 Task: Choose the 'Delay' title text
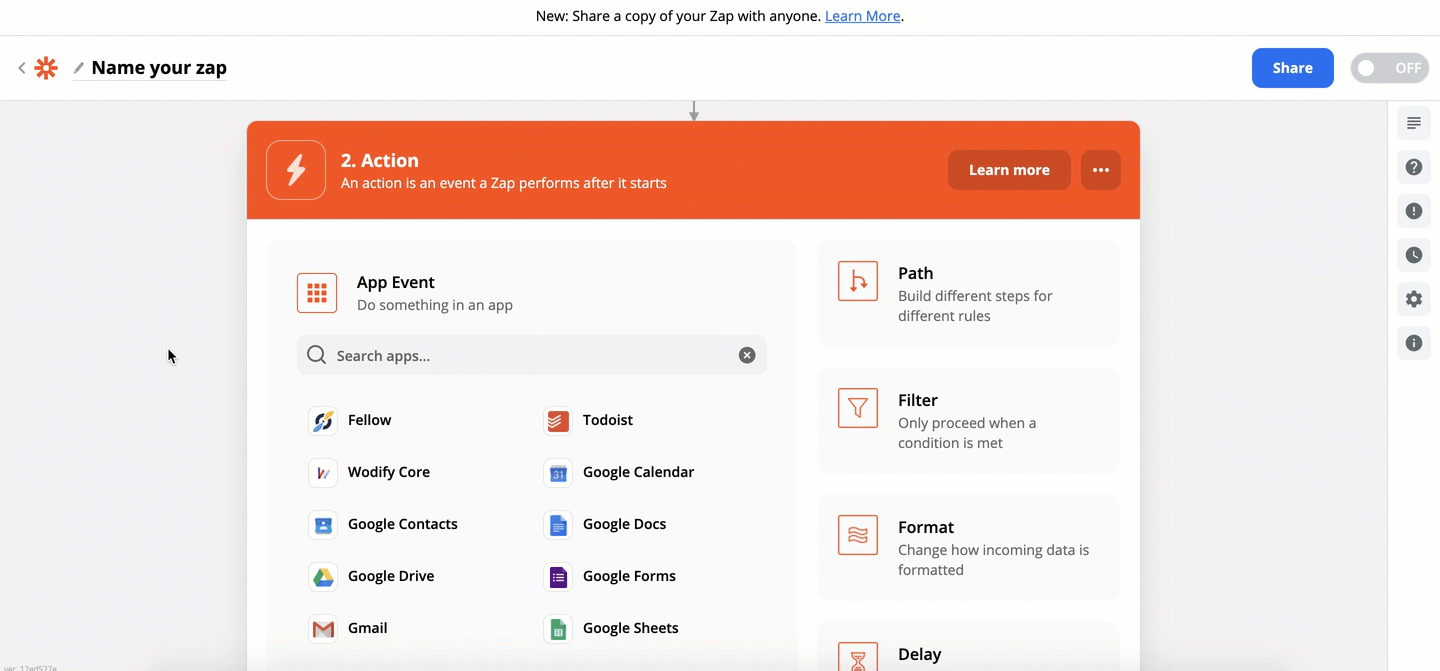[x=920, y=654]
